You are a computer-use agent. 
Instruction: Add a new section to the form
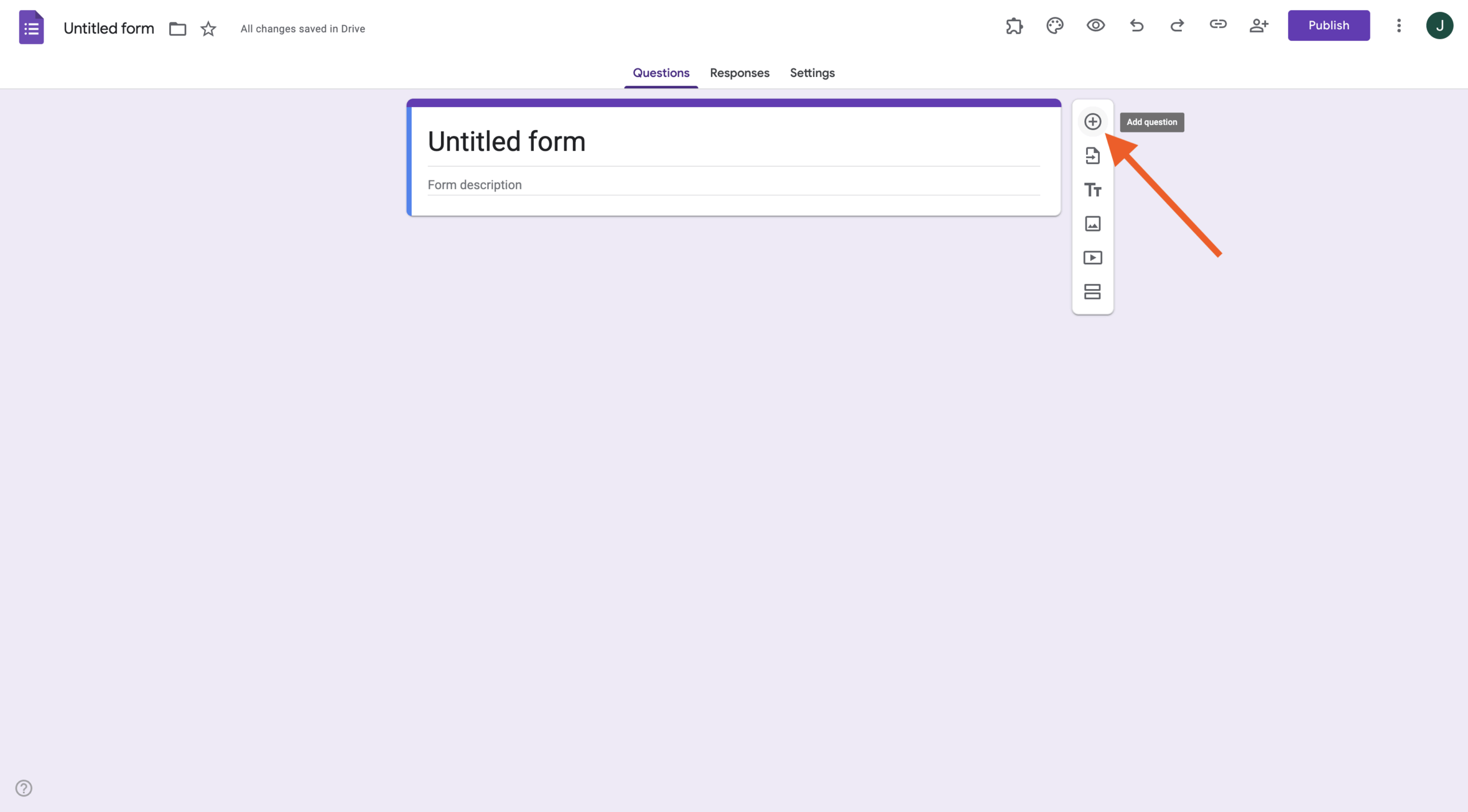coord(1092,292)
